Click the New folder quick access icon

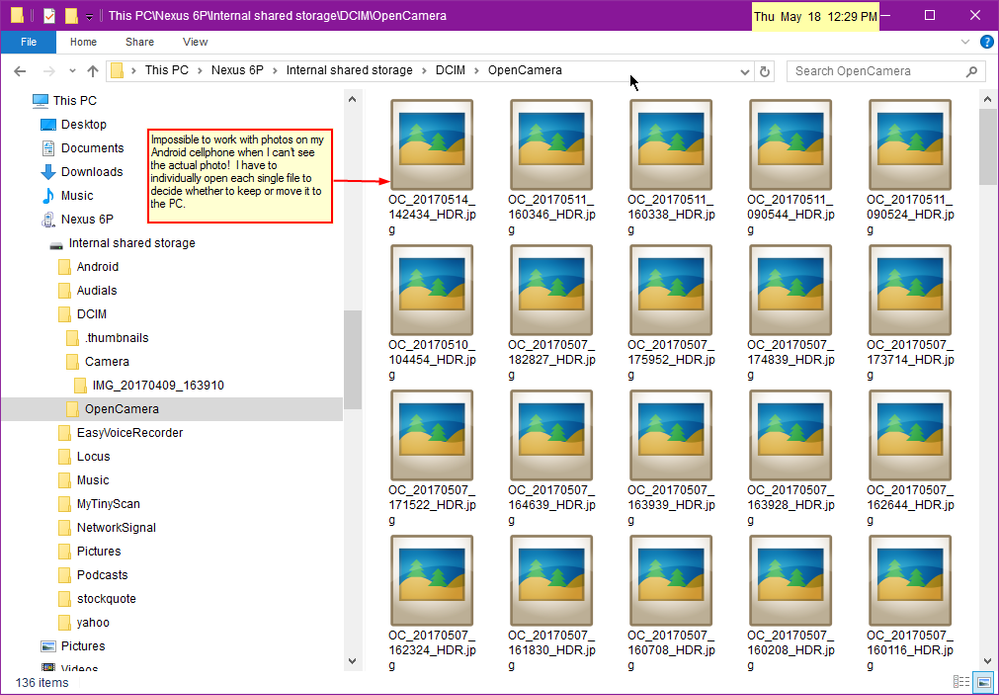pyautogui.click(x=71, y=15)
